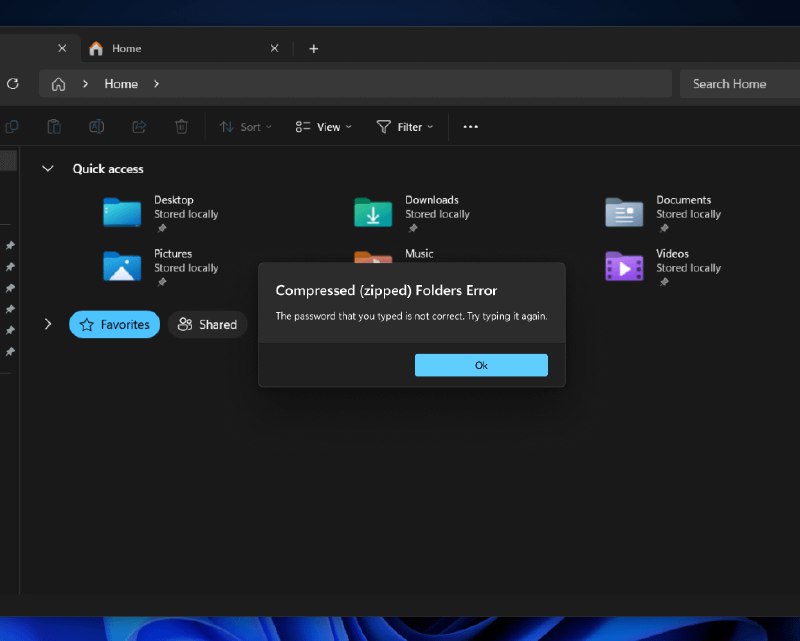This screenshot has height=641, width=800.
Task: Select the Shared filter chip
Action: [207, 325]
